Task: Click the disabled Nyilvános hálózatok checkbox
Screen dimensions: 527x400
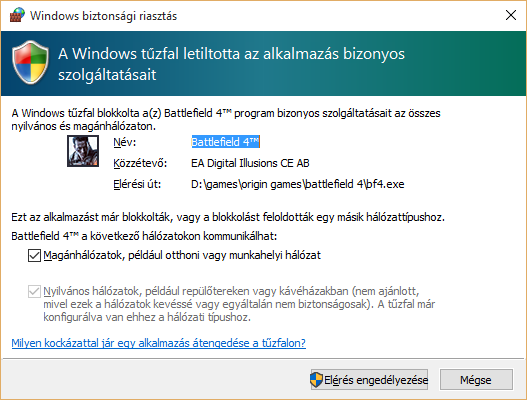Action: click(x=34, y=291)
